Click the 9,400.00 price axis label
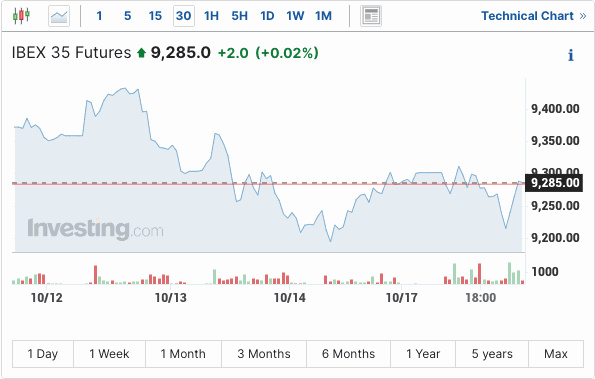 coord(555,109)
